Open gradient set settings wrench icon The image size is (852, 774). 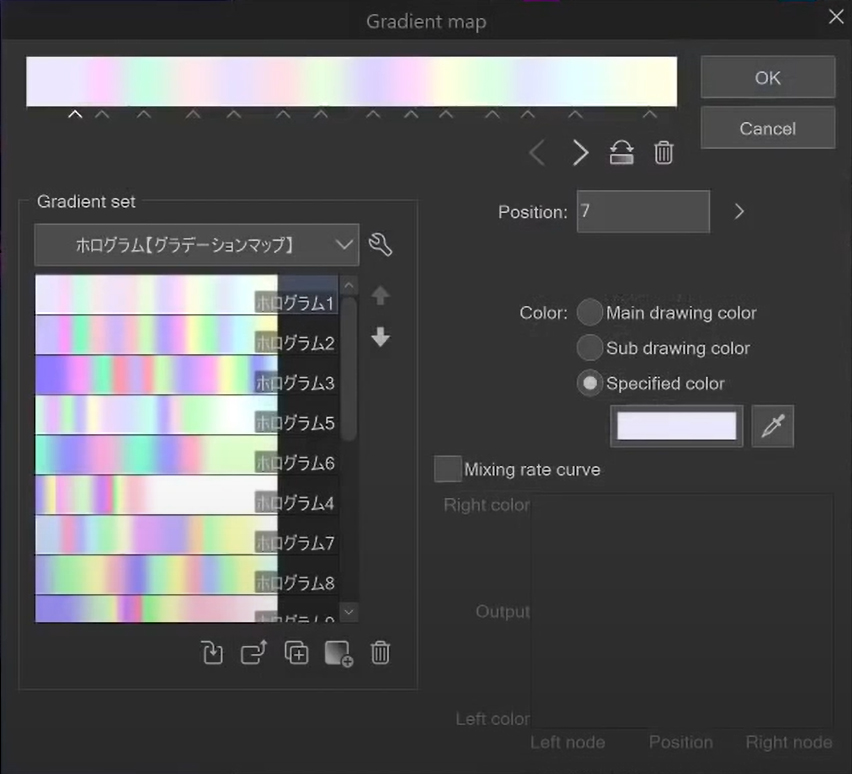pos(380,244)
